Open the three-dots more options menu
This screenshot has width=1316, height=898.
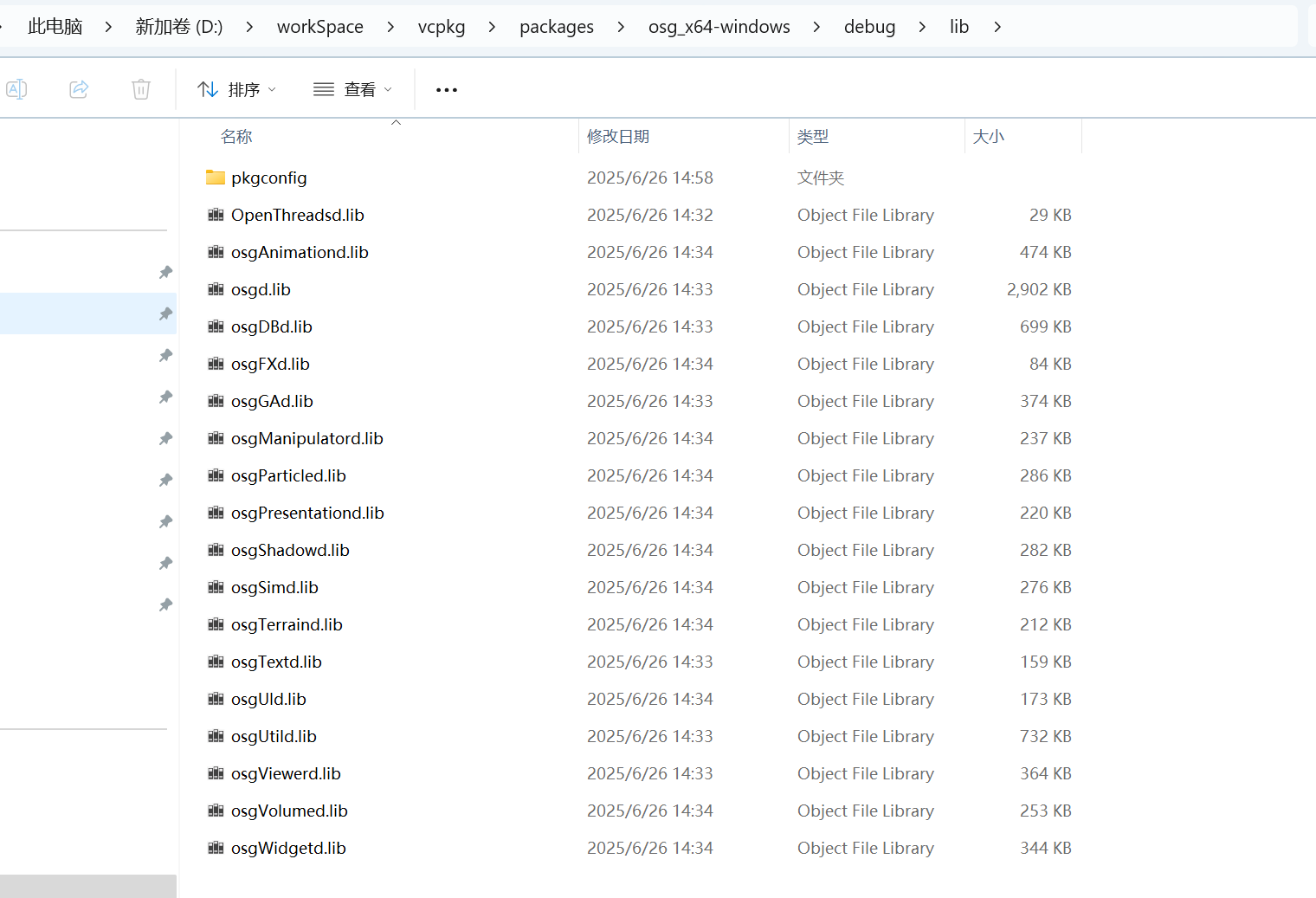point(447,90)
